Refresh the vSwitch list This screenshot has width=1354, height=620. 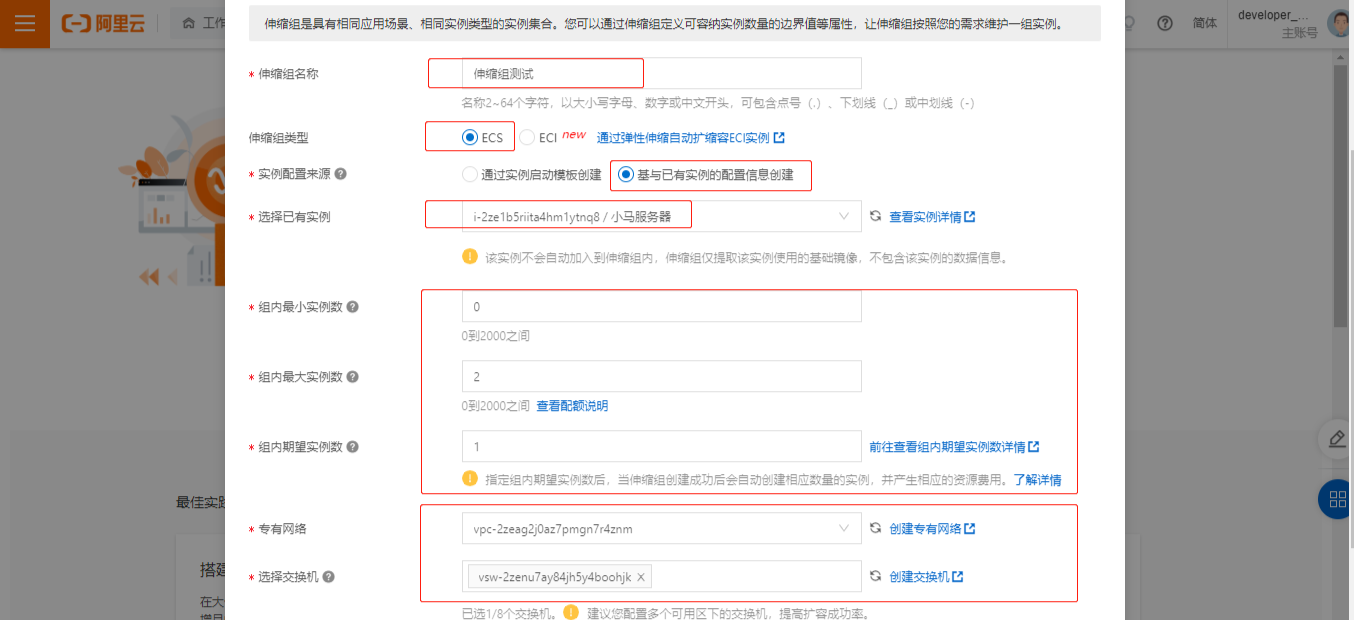point(875,576)
